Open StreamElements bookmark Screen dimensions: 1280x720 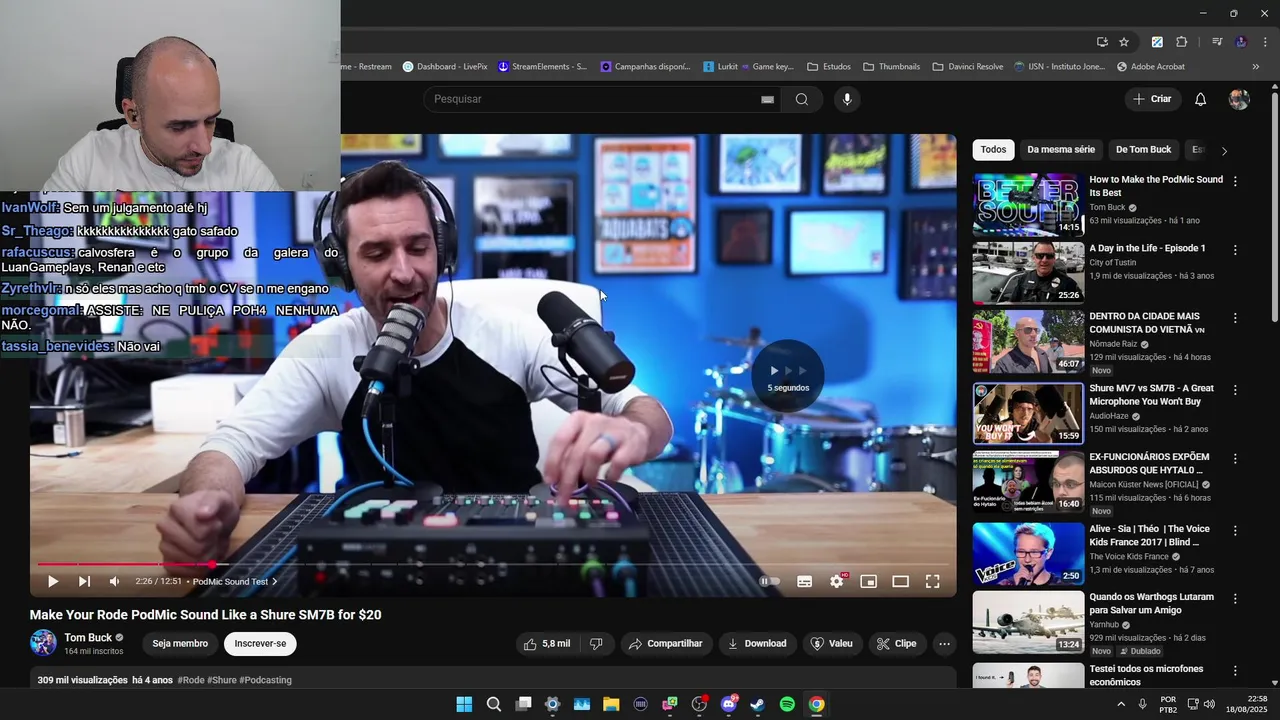click(x=543, y=67)
